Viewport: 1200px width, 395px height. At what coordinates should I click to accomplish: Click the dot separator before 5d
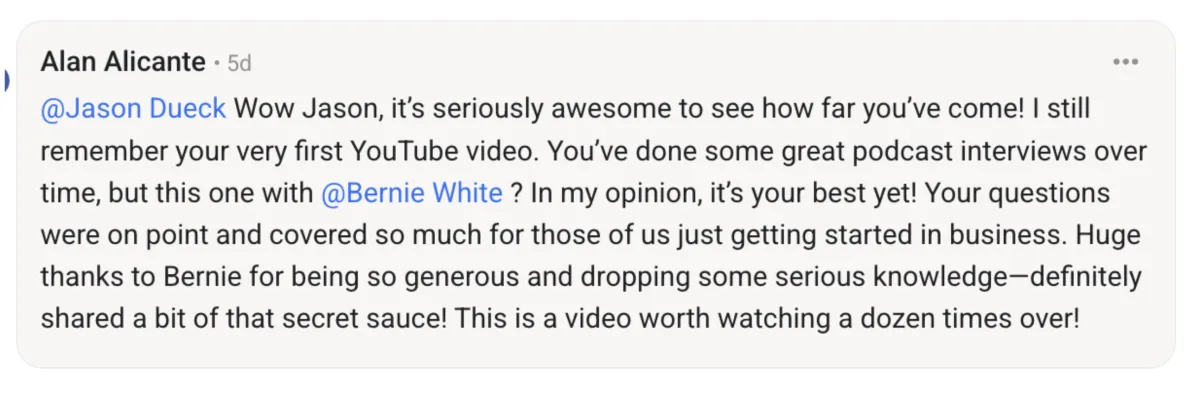[x=216, y=64]
